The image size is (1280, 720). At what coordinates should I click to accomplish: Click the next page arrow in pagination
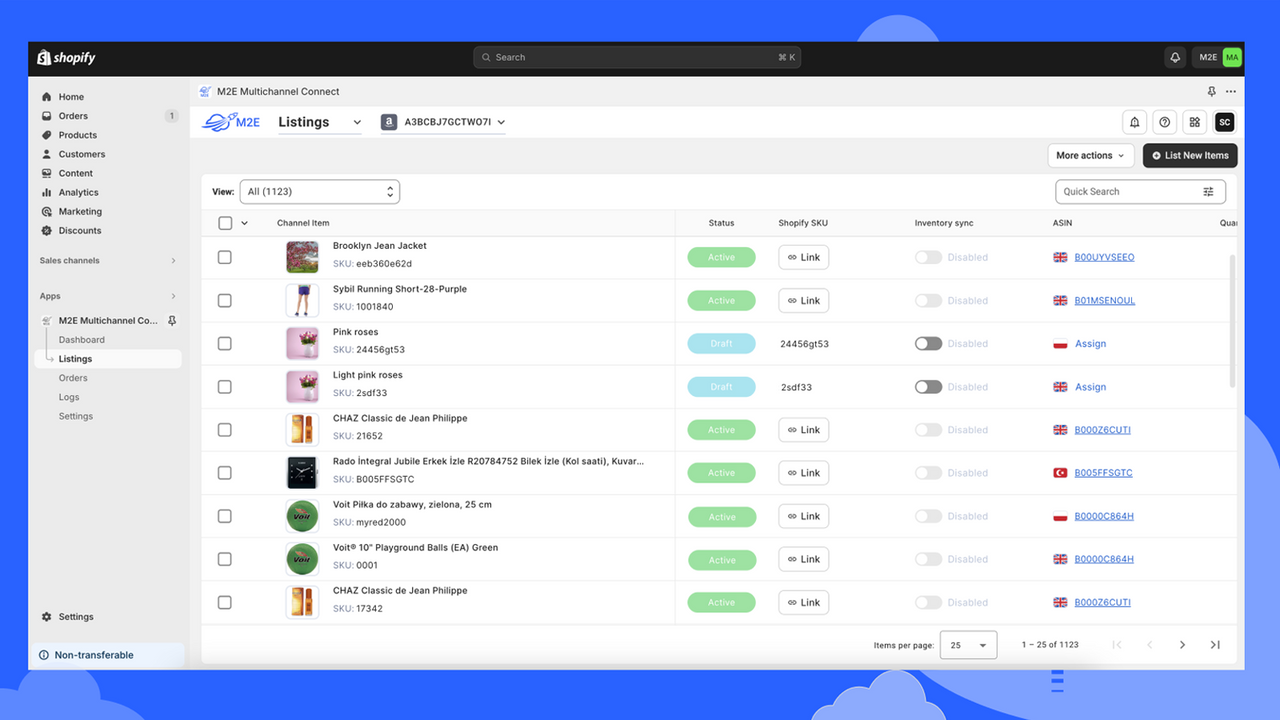click(1182, 644)
